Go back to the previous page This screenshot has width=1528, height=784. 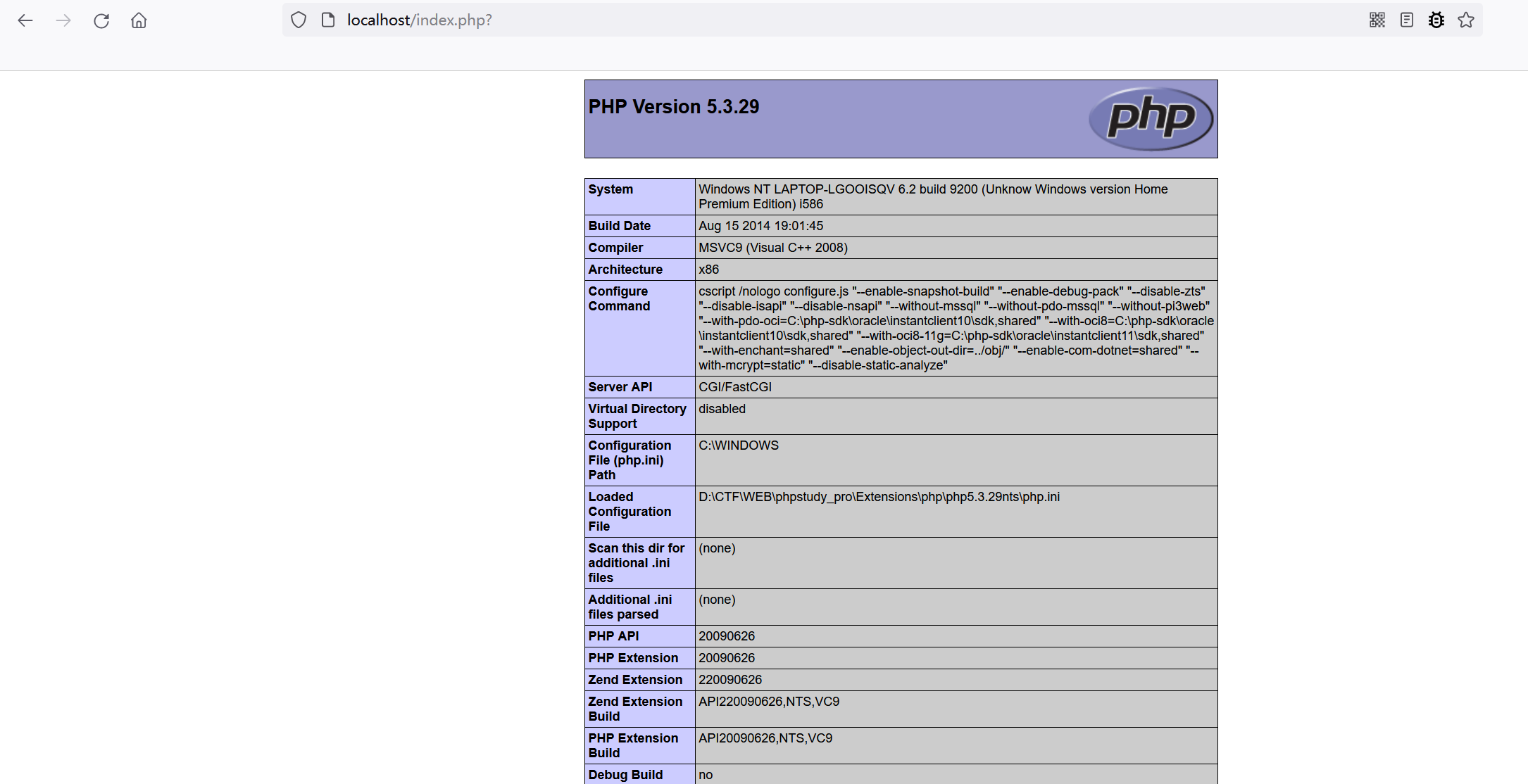[x=25, y=20]
